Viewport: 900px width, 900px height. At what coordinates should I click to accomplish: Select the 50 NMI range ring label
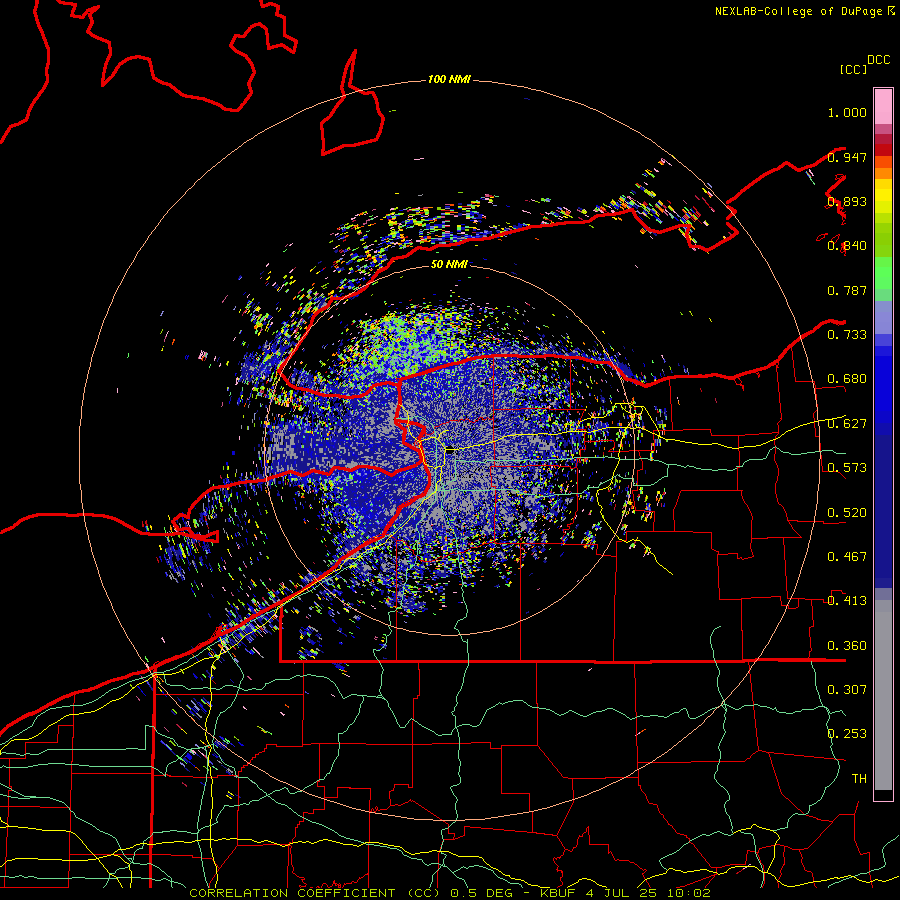click(449, 264)
